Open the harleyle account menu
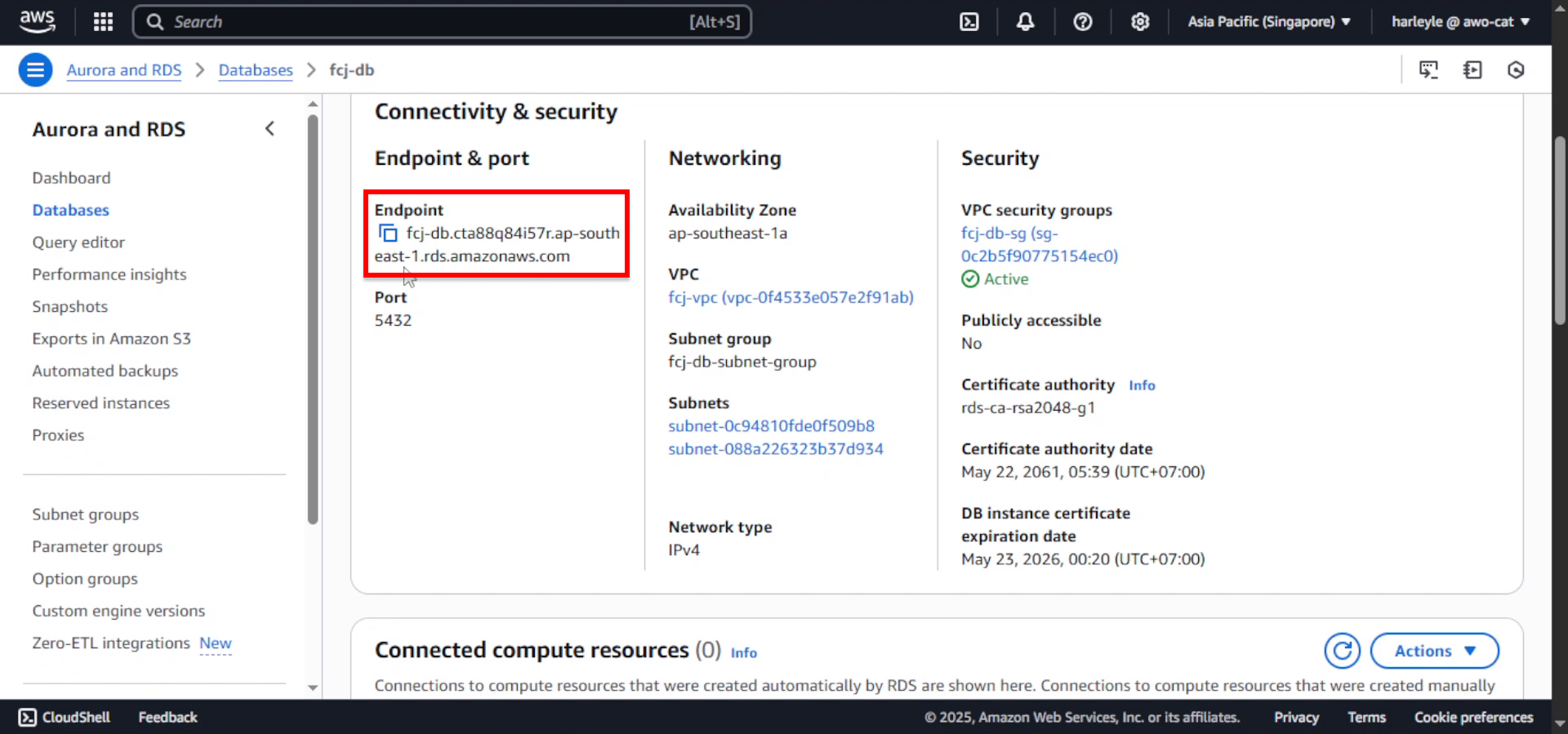 (x=1460, y=22)
